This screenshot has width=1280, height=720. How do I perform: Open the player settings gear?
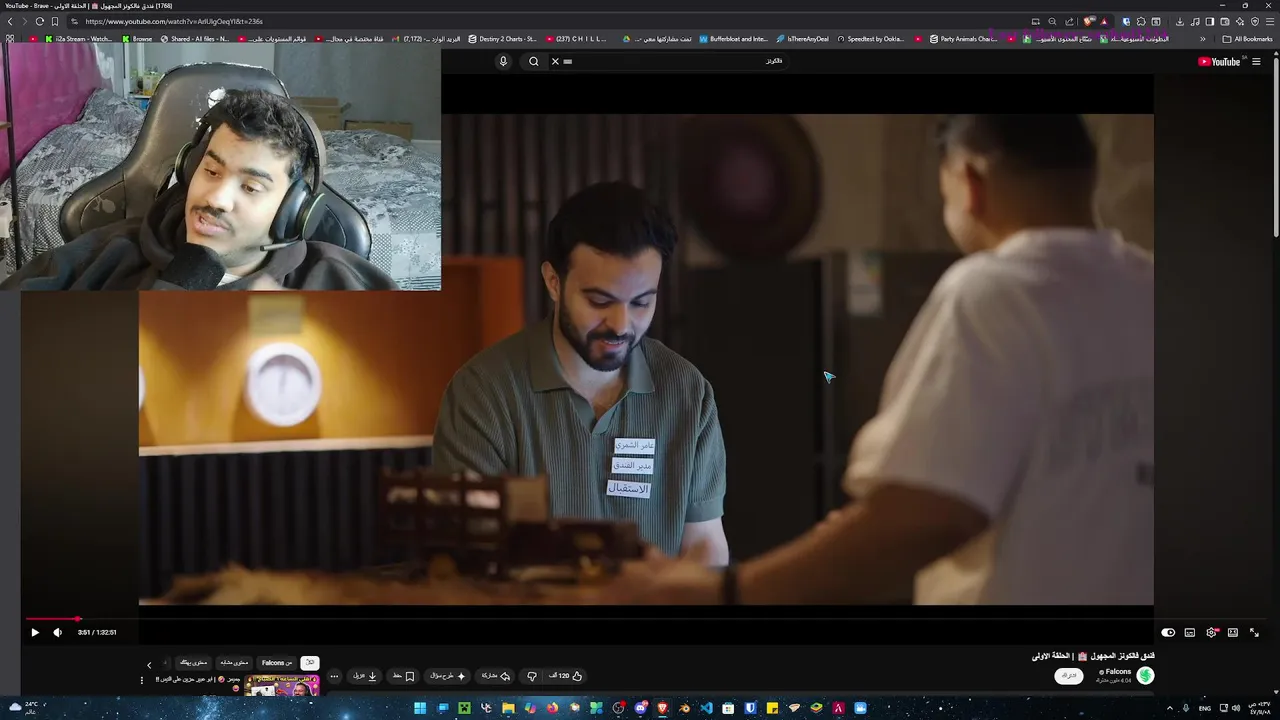coord(1212,632)
